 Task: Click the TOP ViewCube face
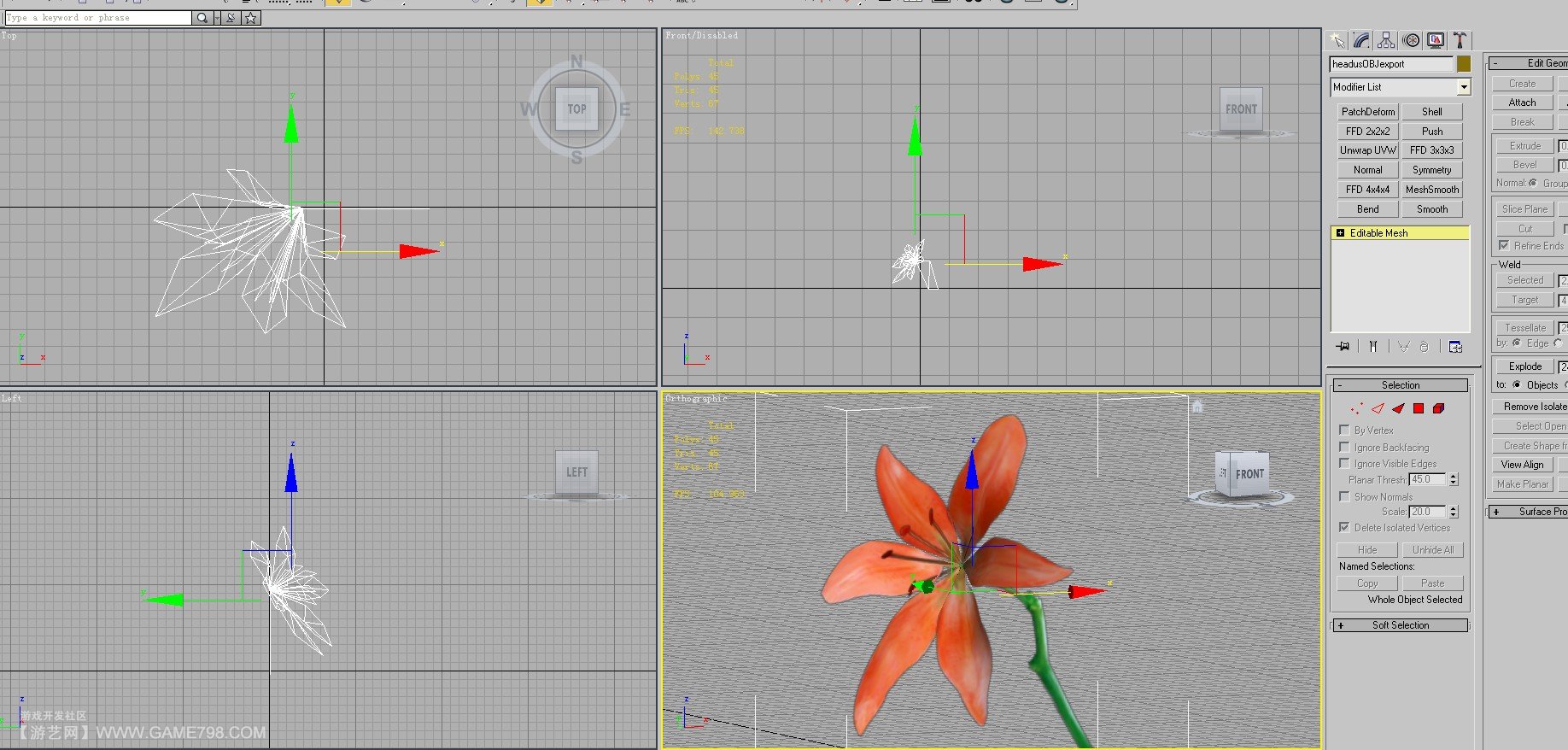coord(576,108)
